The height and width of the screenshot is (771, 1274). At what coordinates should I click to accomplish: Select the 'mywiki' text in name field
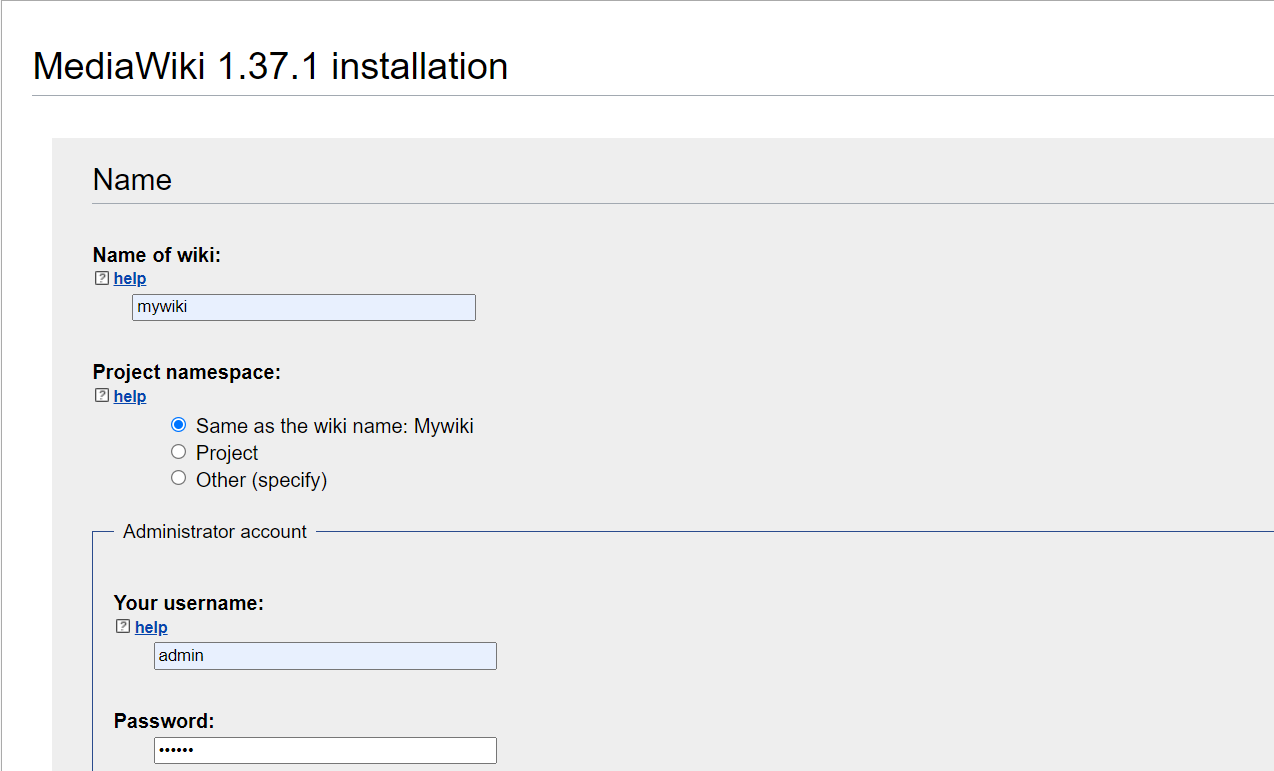(x=162, y=307)
